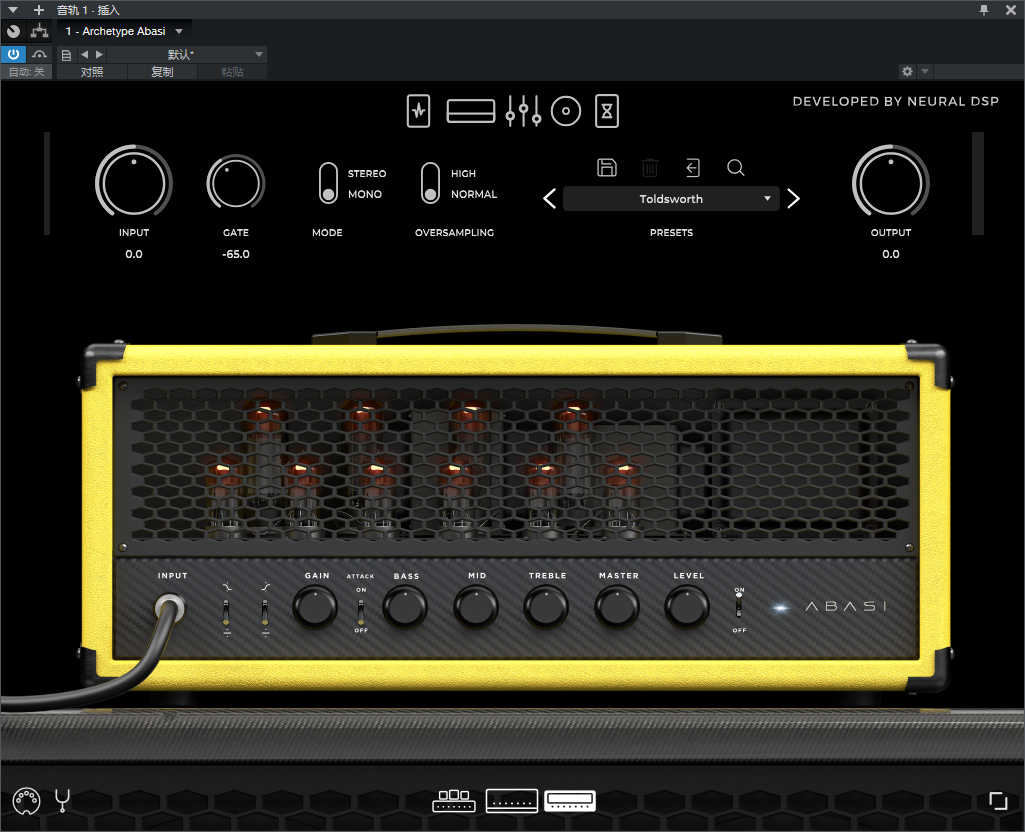Screen dimensions: 1025x832
Task: Toggle the amp high-cut filter switch
Action: point(265,612)
